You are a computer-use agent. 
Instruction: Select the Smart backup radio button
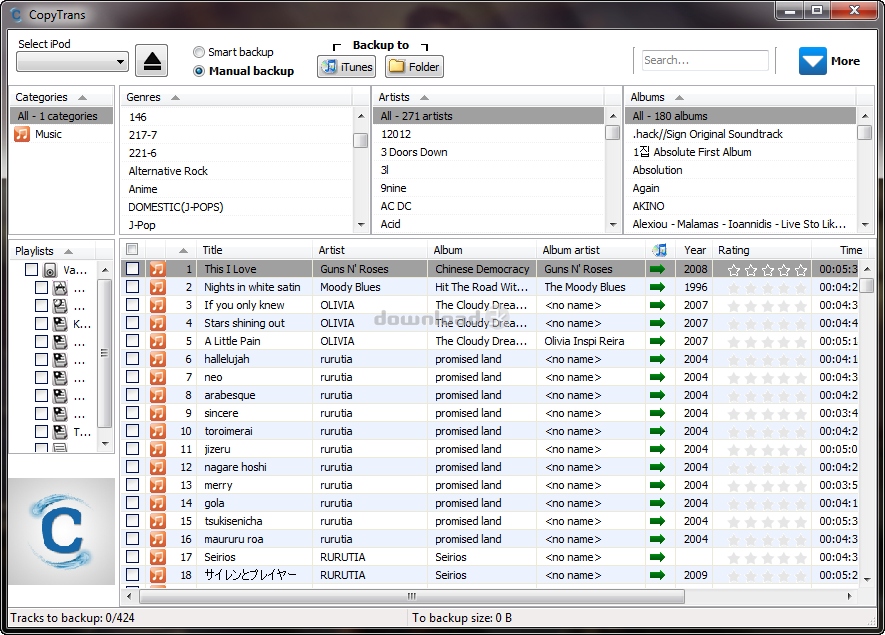click(199, 52)
